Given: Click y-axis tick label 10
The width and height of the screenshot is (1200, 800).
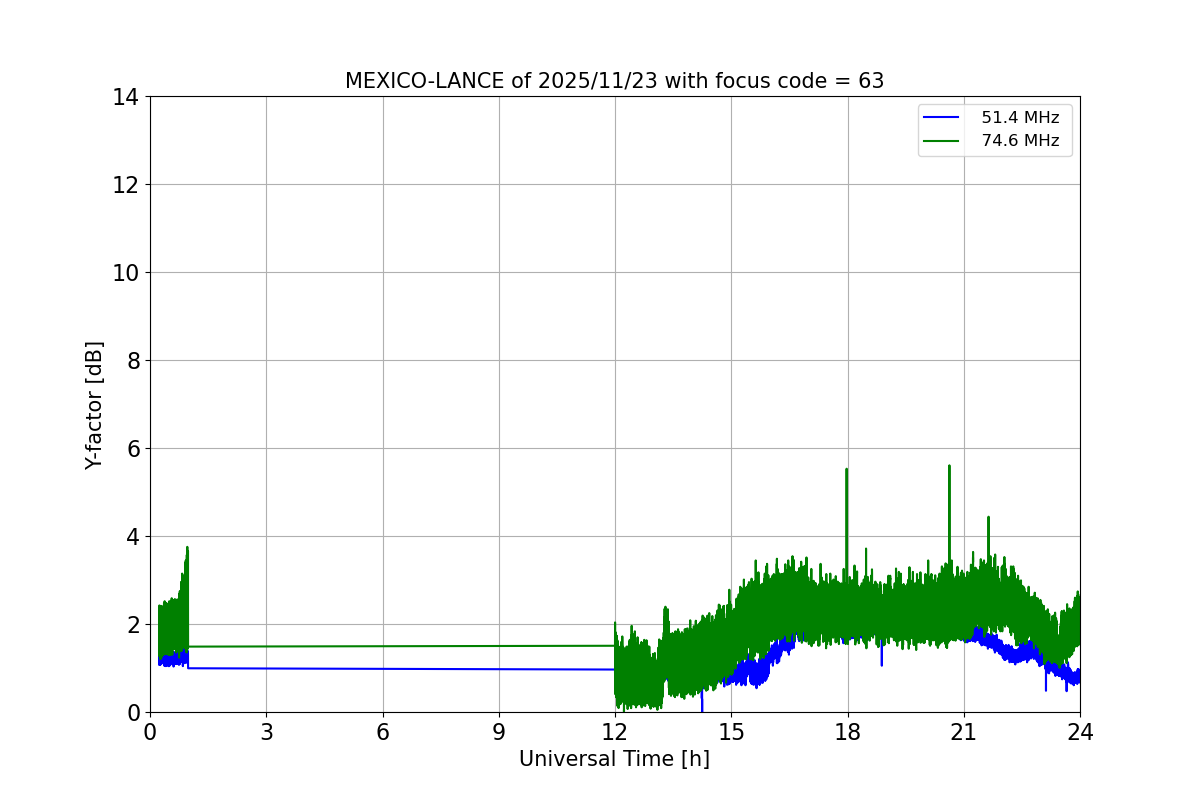Looking at the screenshot, I should coord(125,273).
